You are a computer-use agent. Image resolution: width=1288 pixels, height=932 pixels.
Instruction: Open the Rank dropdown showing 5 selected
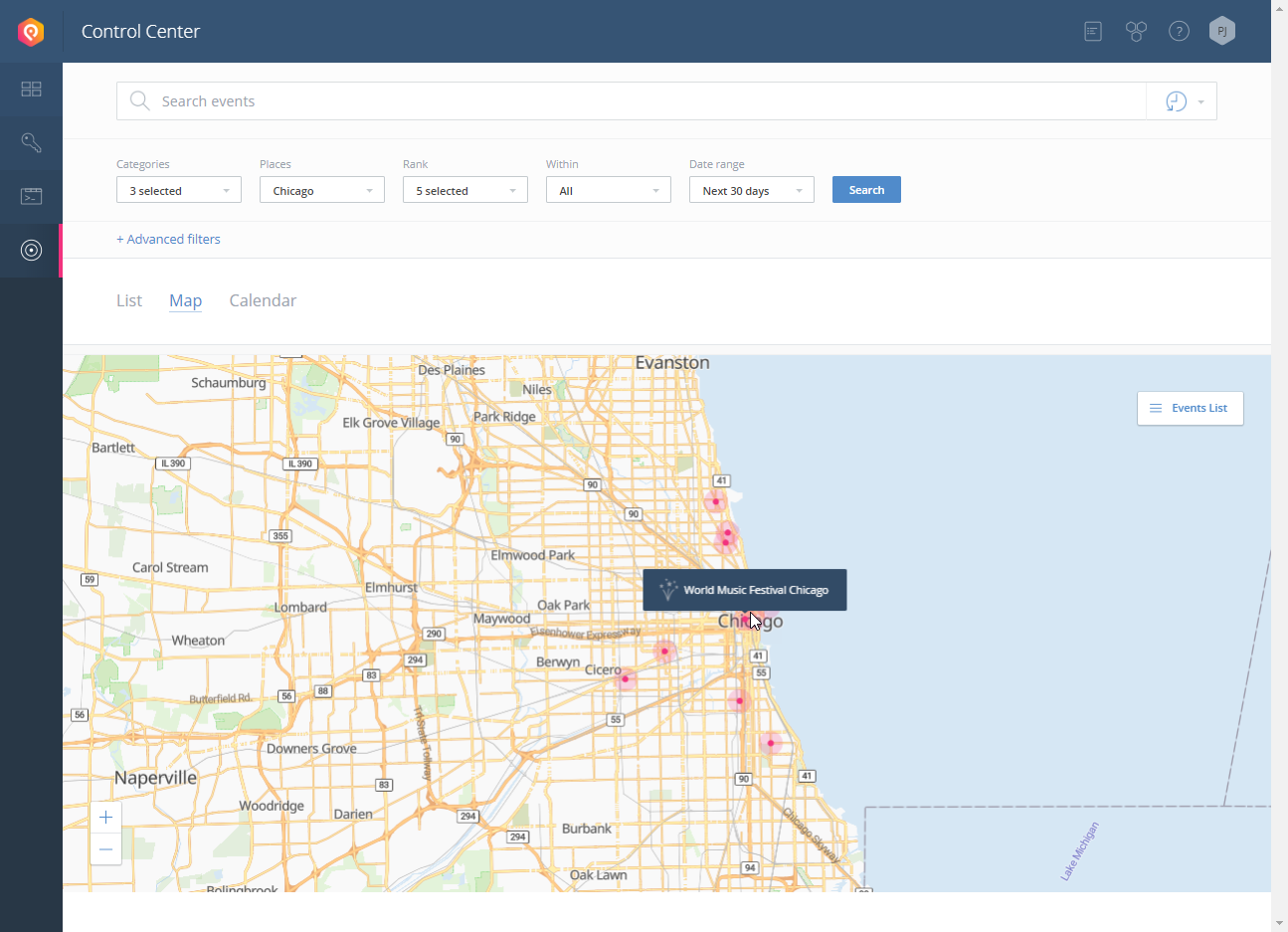click(x=465, y=190)
